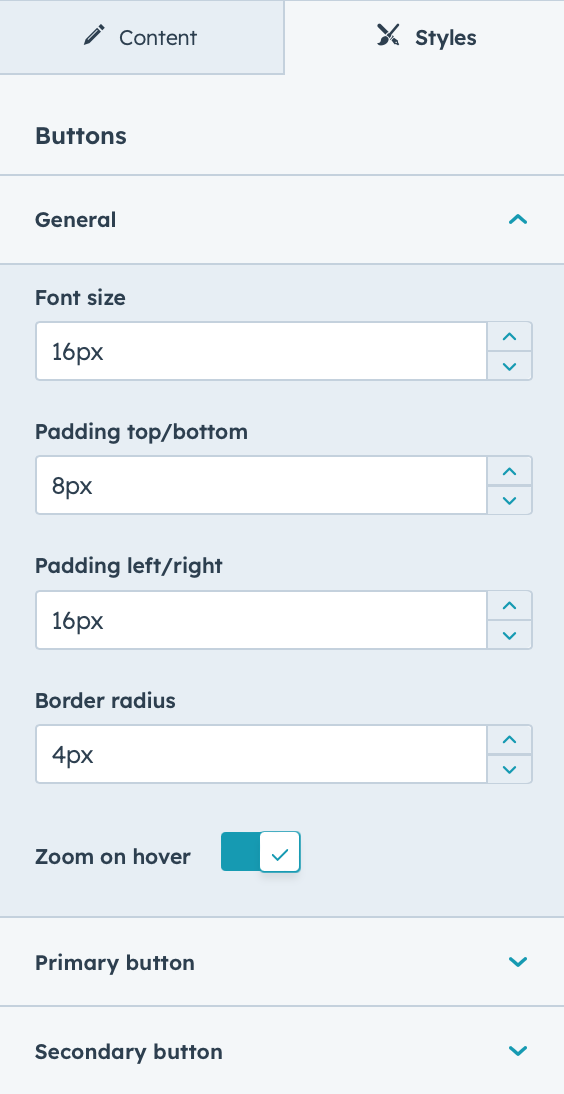Increase Padding top/bottom value
This screenshot has width=564, height=1094.
pos(510,471)
